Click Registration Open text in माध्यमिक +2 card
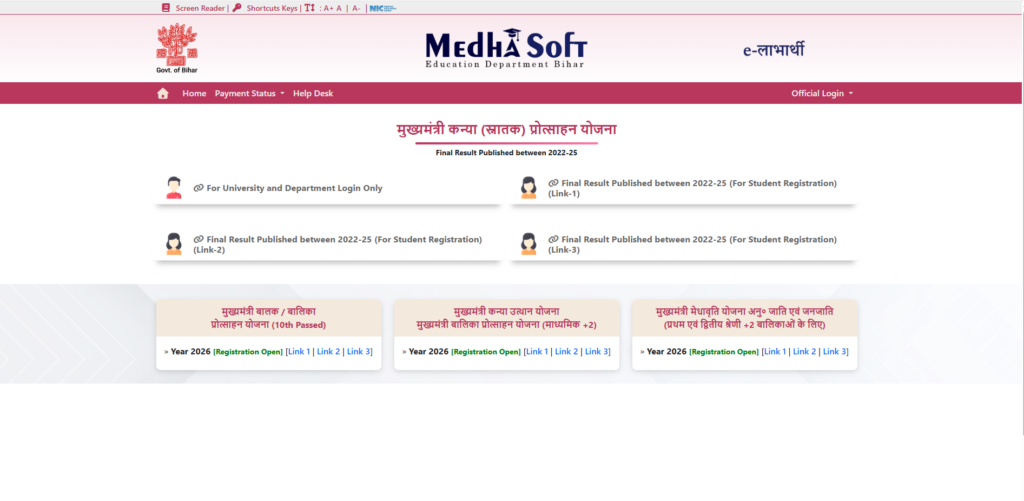 (x=486, y=352)
